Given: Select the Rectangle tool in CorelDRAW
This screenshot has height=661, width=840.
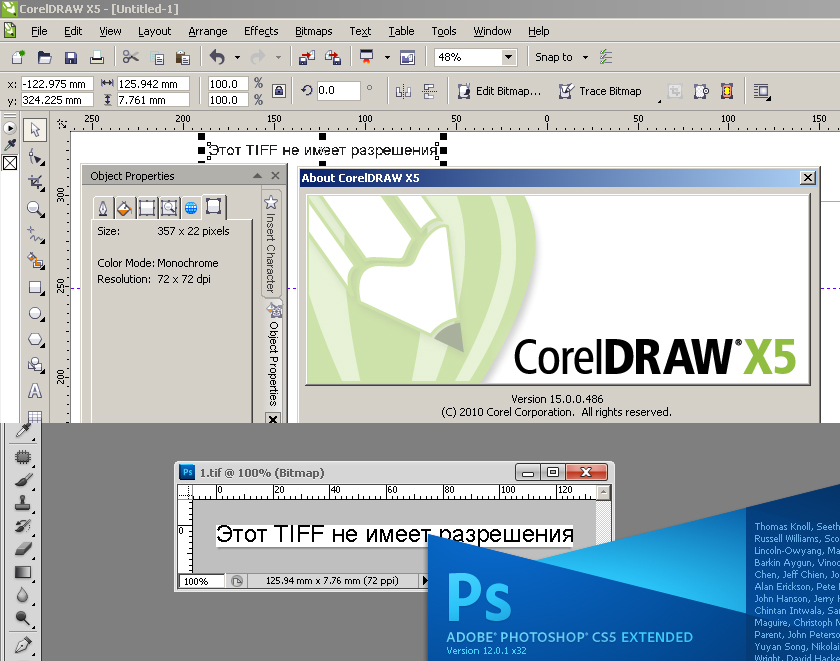Looking at the screenshot, I should pos(36,288).
